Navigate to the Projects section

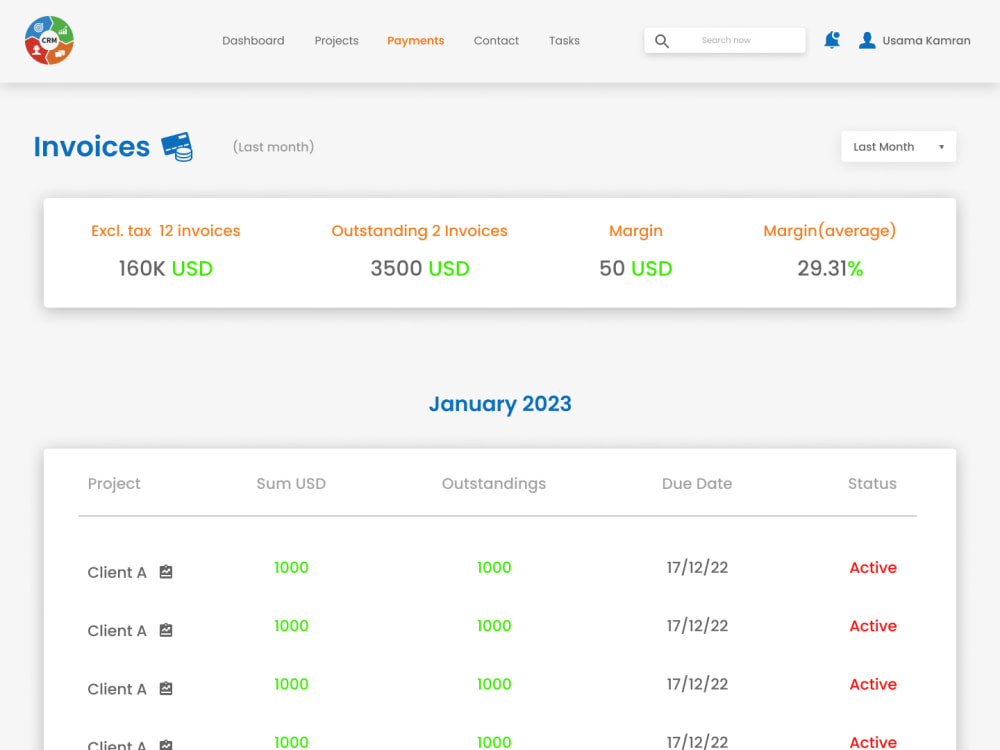coord(336,40)
